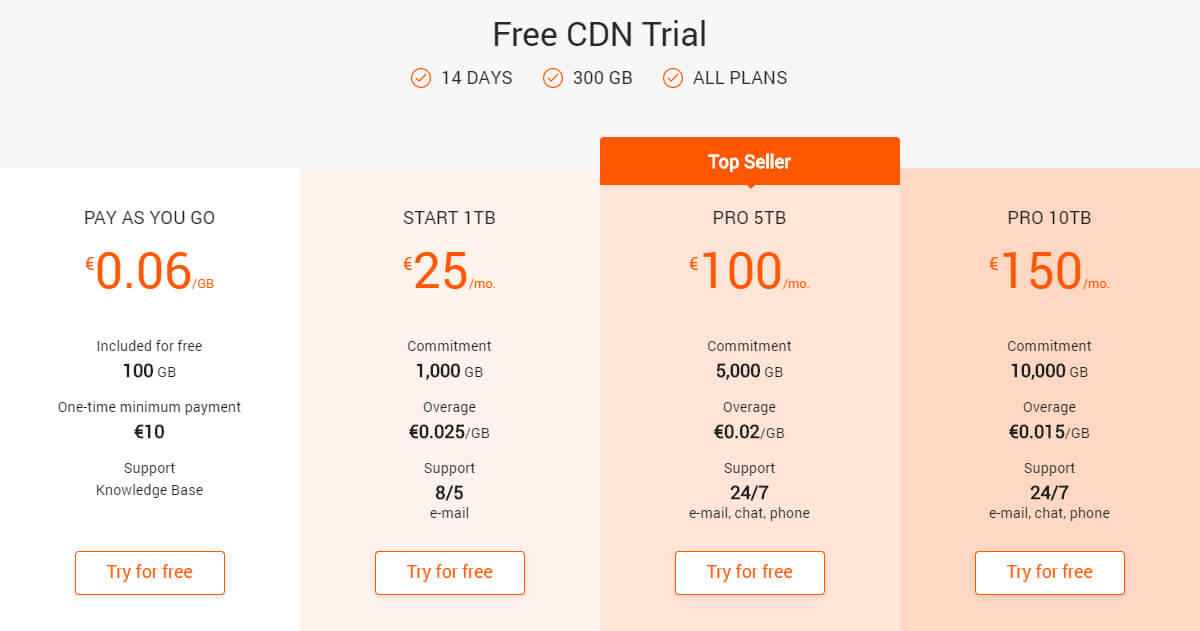Click the €150 per month price
1200x631 pixels.
1050,271
